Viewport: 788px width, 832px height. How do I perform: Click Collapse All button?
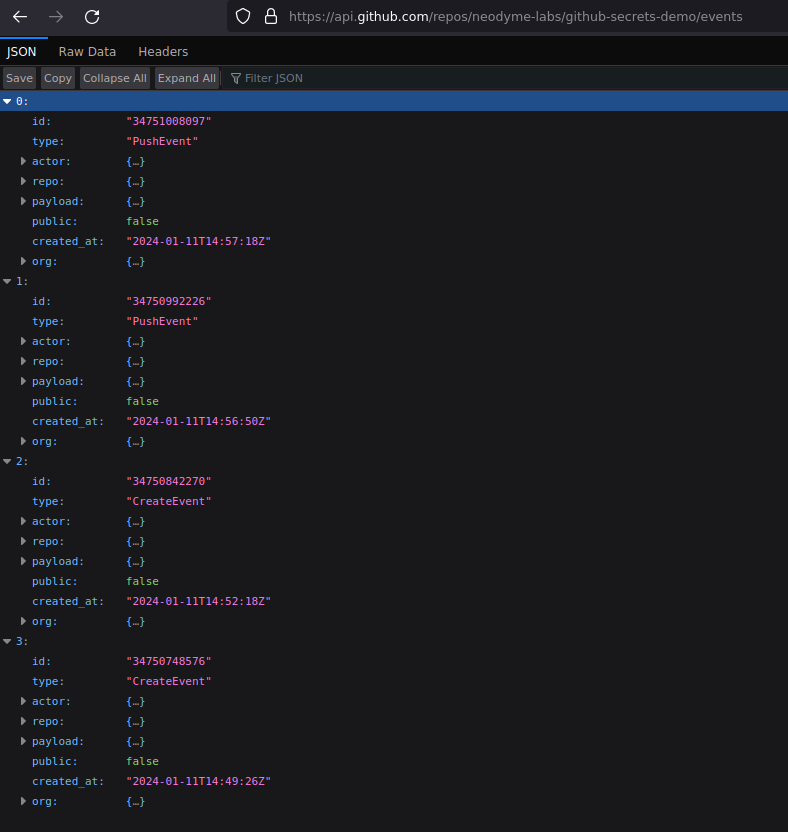click(x=114, y=78)
